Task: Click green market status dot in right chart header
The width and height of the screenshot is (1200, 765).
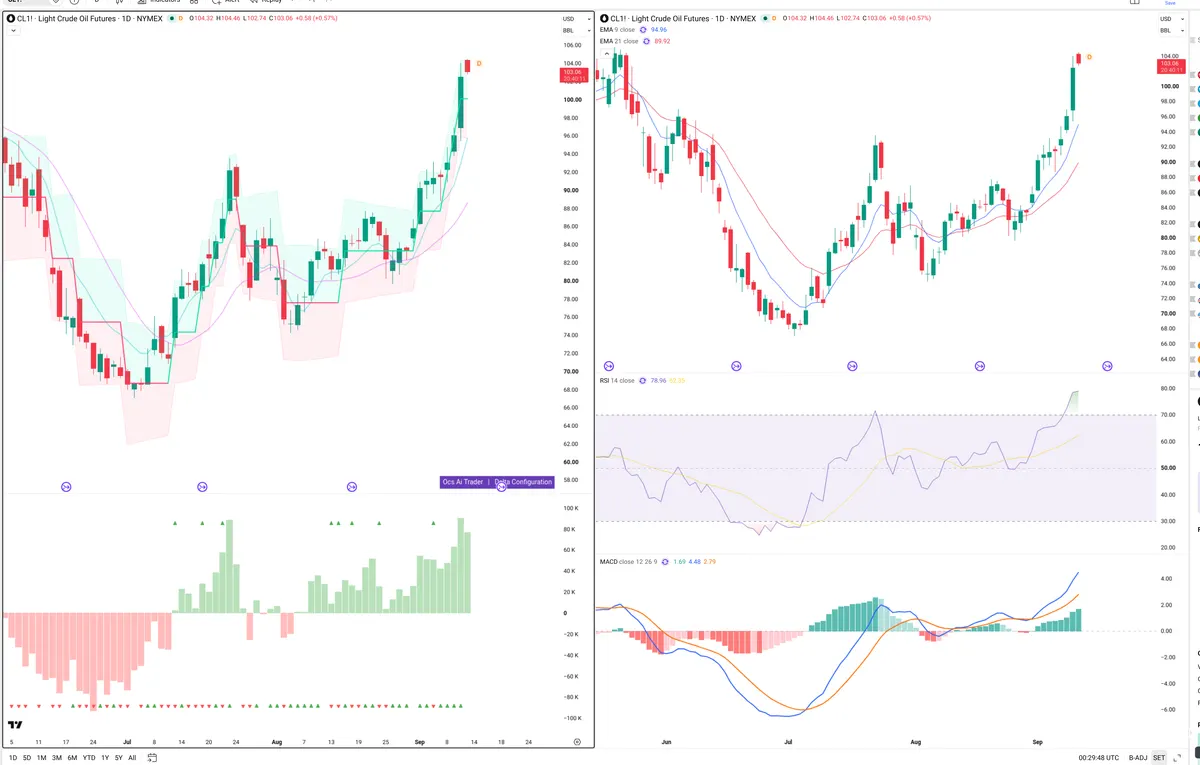Action: 765,18
